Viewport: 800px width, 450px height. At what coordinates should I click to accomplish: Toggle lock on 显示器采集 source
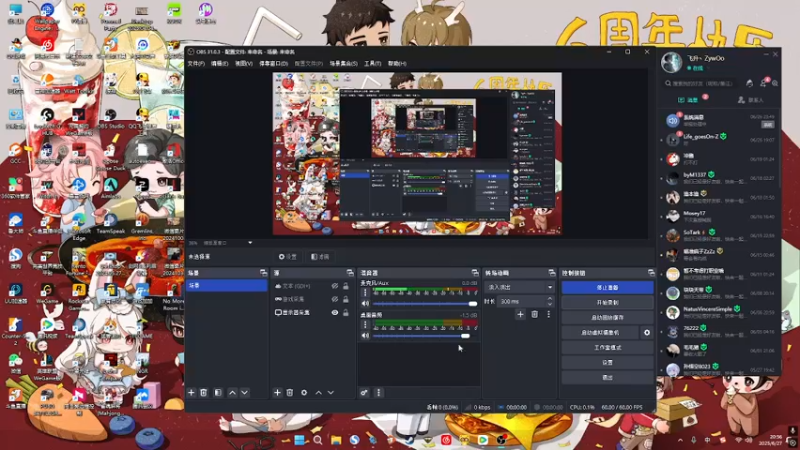pos(346,312)
